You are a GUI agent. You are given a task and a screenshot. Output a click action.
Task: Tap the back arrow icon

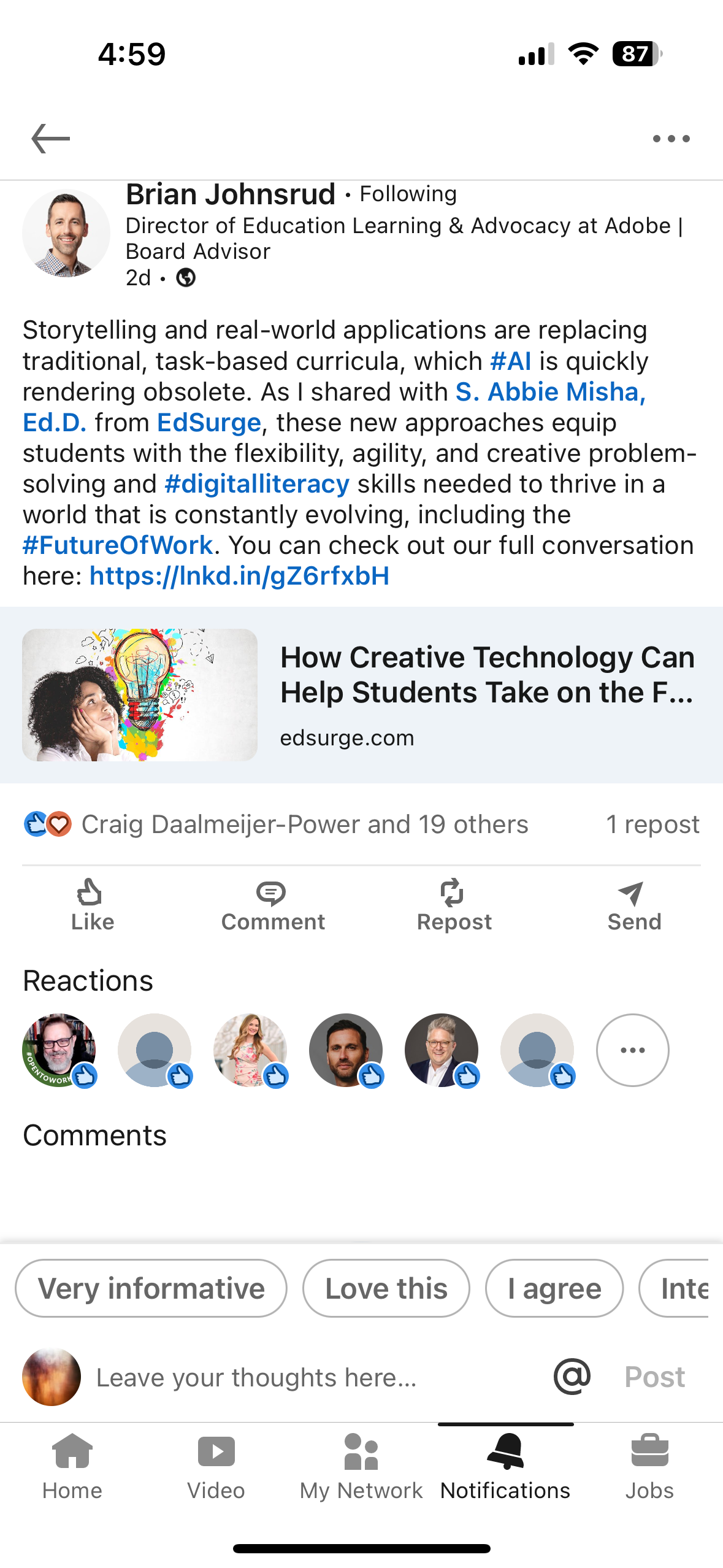click(x=51, y=139)
